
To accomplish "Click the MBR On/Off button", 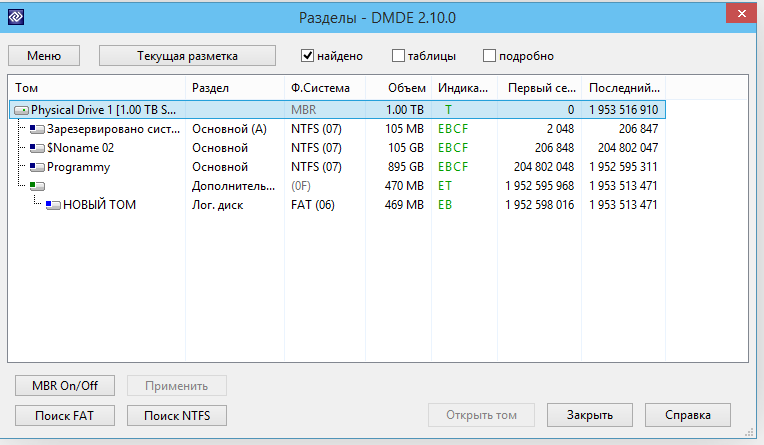I will (x=65, y=386).
